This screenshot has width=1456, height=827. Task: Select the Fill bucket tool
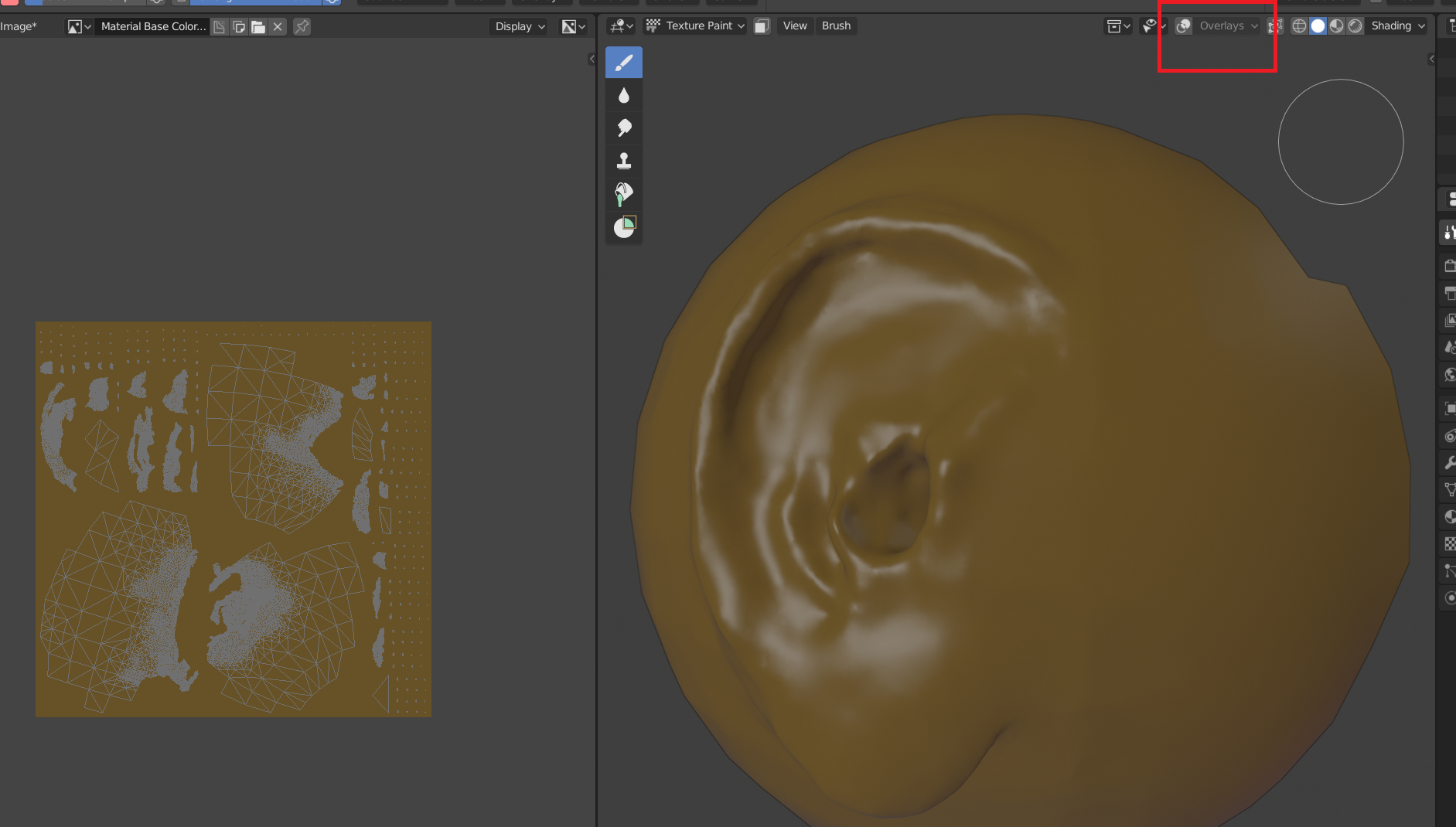624,193
